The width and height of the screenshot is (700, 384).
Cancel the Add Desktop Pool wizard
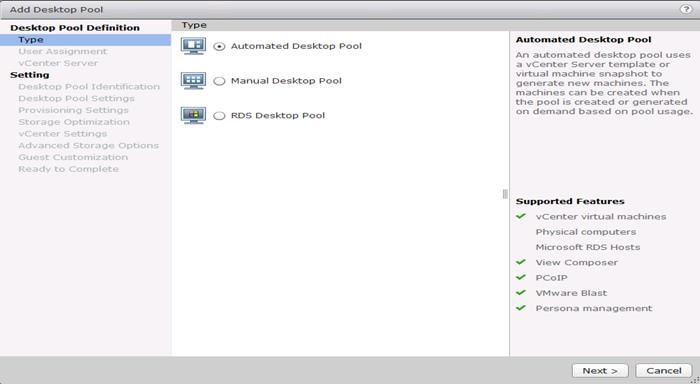point(664,371)
